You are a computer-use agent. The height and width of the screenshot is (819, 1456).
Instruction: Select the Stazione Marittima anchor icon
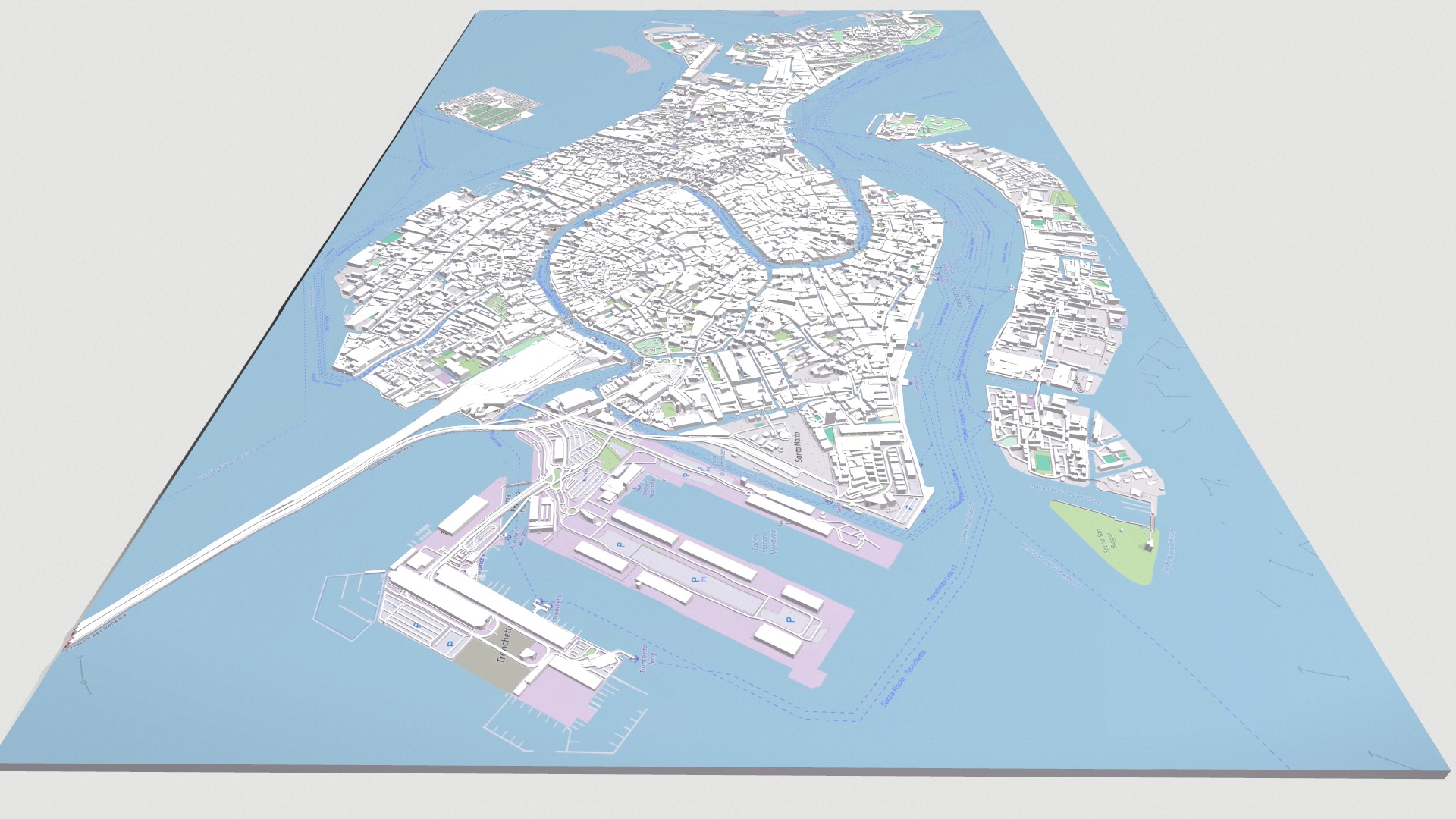[x=638, y=488]
